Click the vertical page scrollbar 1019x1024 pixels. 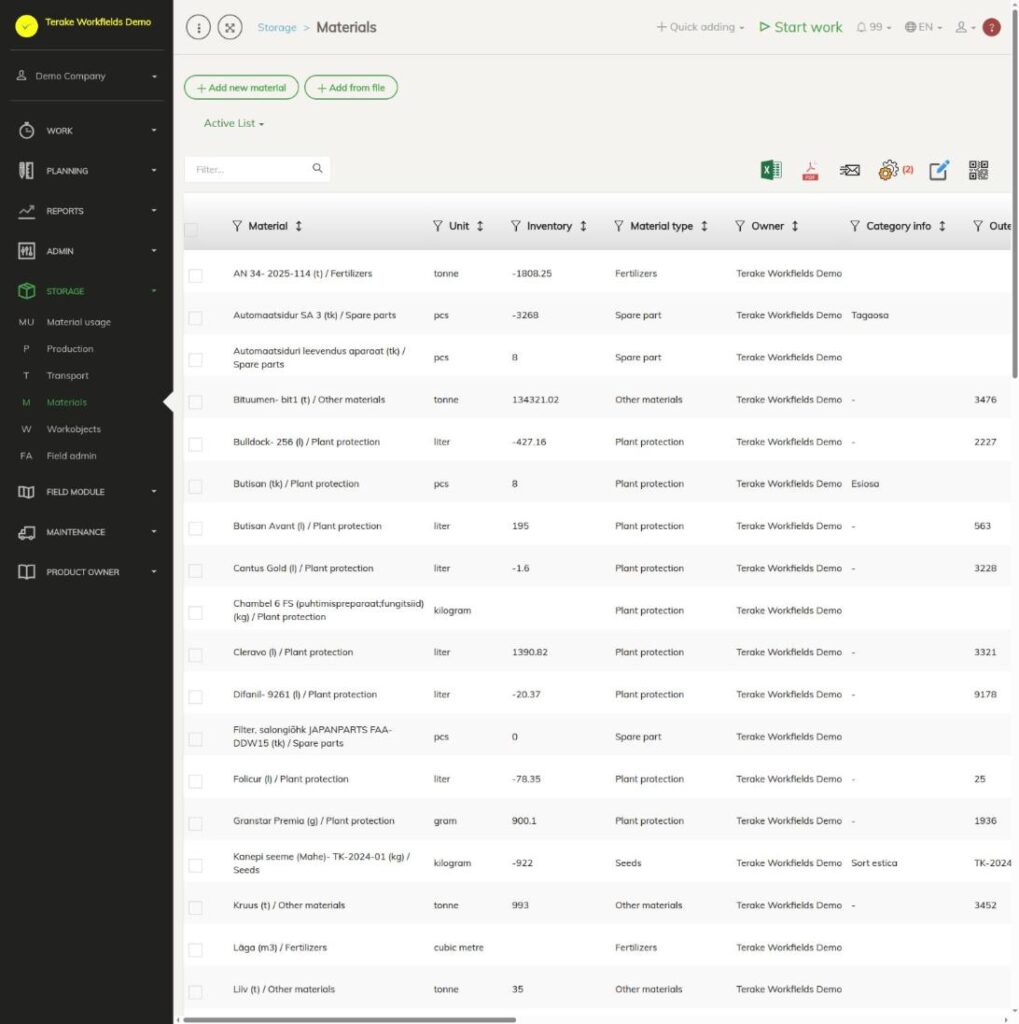(1015, 196)
